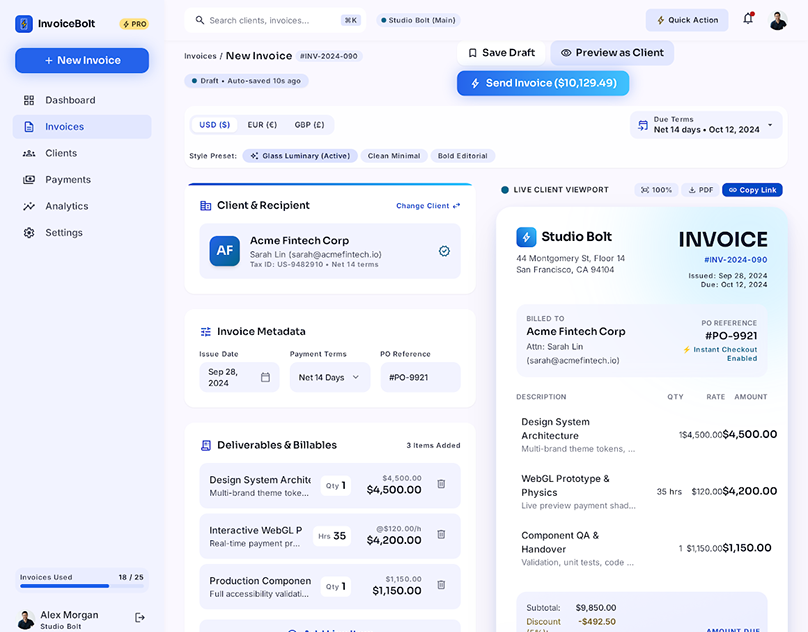Image resolution: width=808 pixels, height=632 pixels.
Task: Click the Clients people icon
Action: point(29,153)
